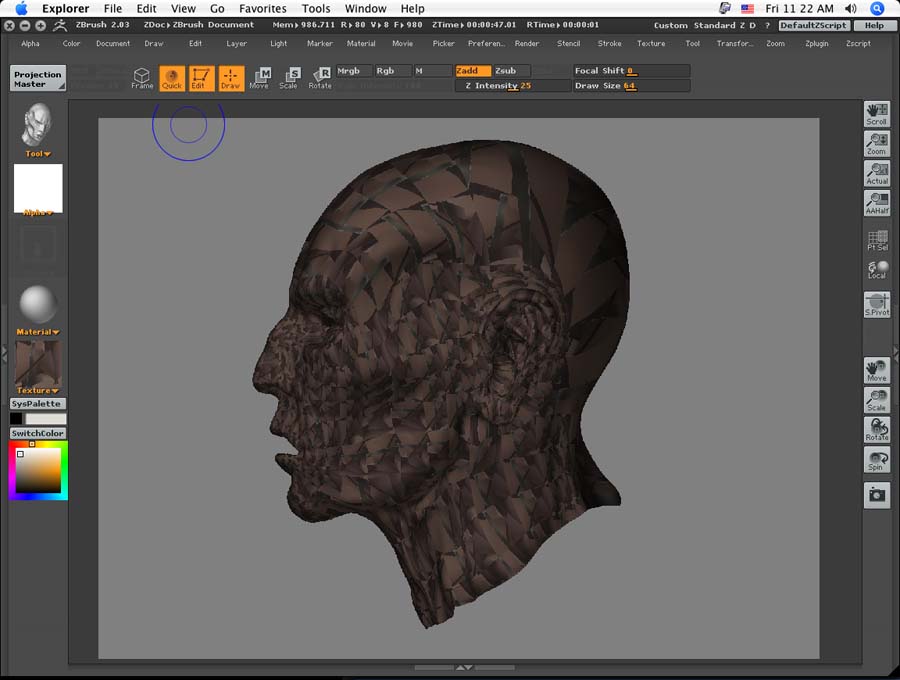
Task: Enable the M material channel
Action: 432,71
